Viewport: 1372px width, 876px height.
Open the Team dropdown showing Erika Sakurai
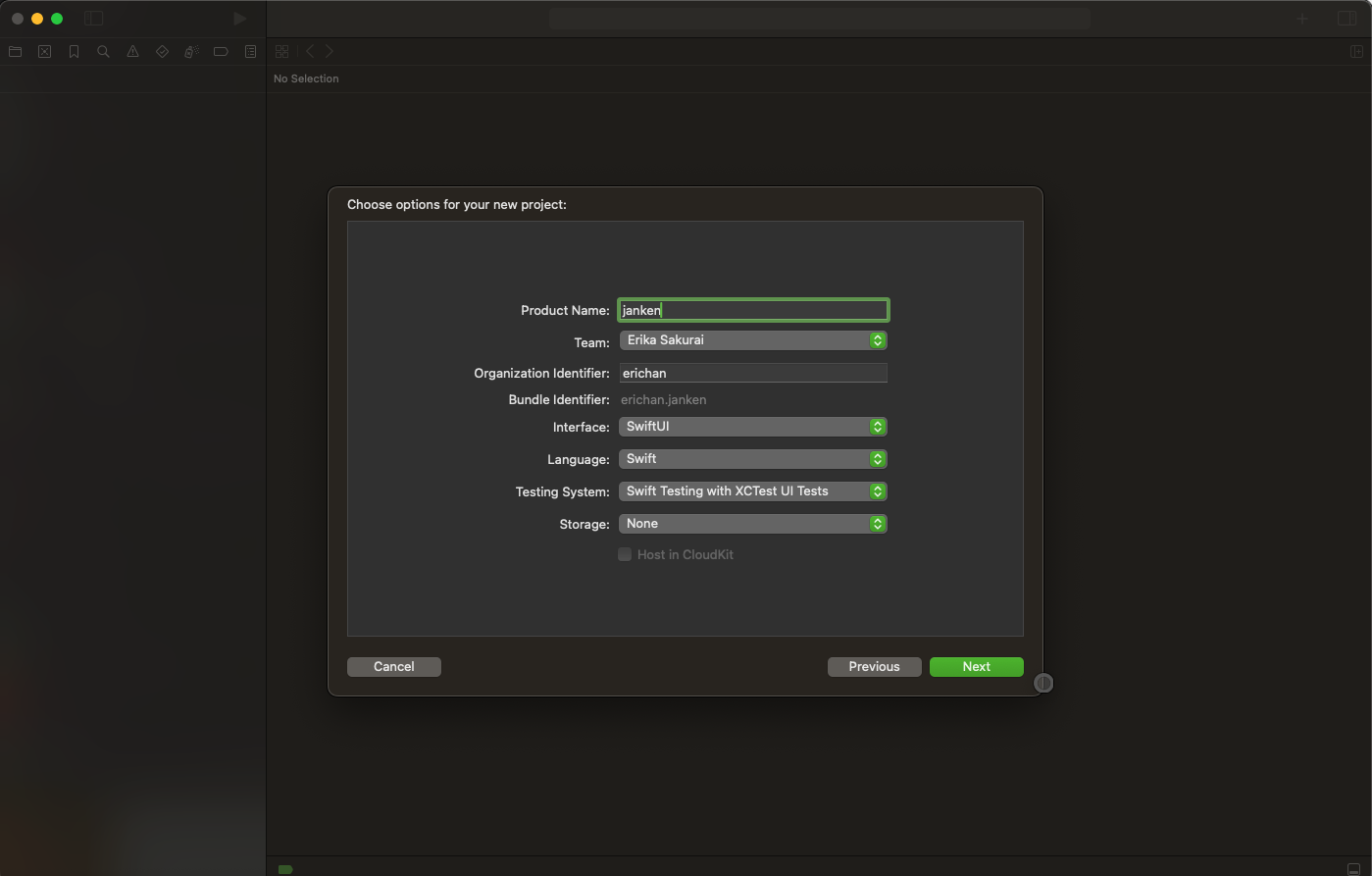click(753, 340)
